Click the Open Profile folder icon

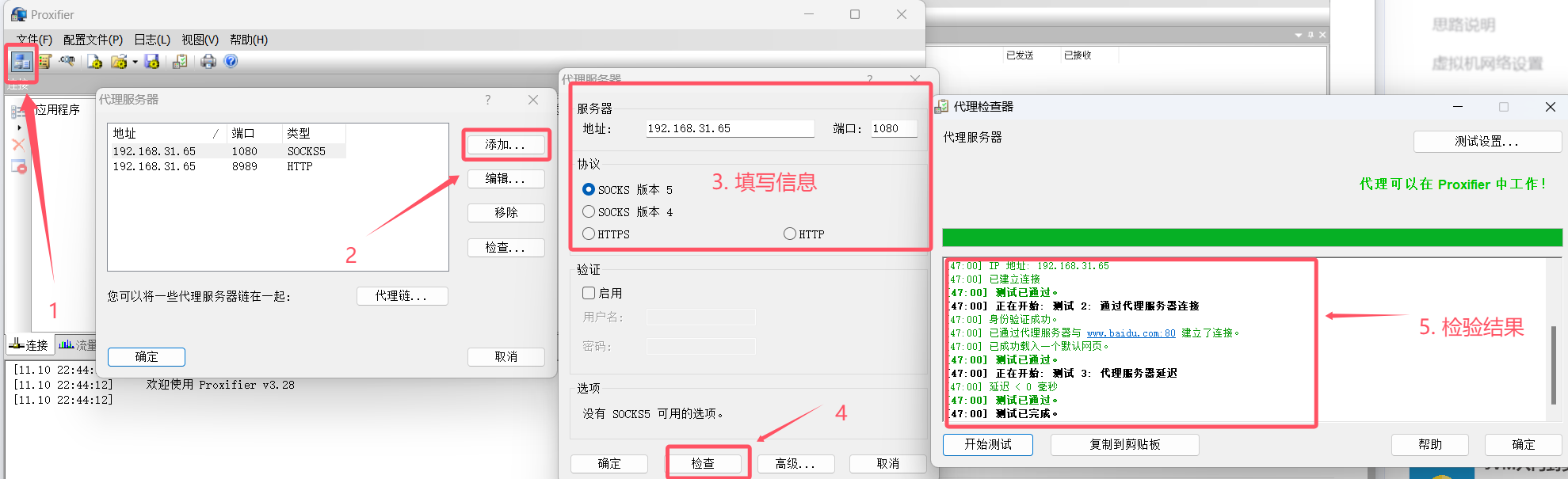[x=119, y=62]
